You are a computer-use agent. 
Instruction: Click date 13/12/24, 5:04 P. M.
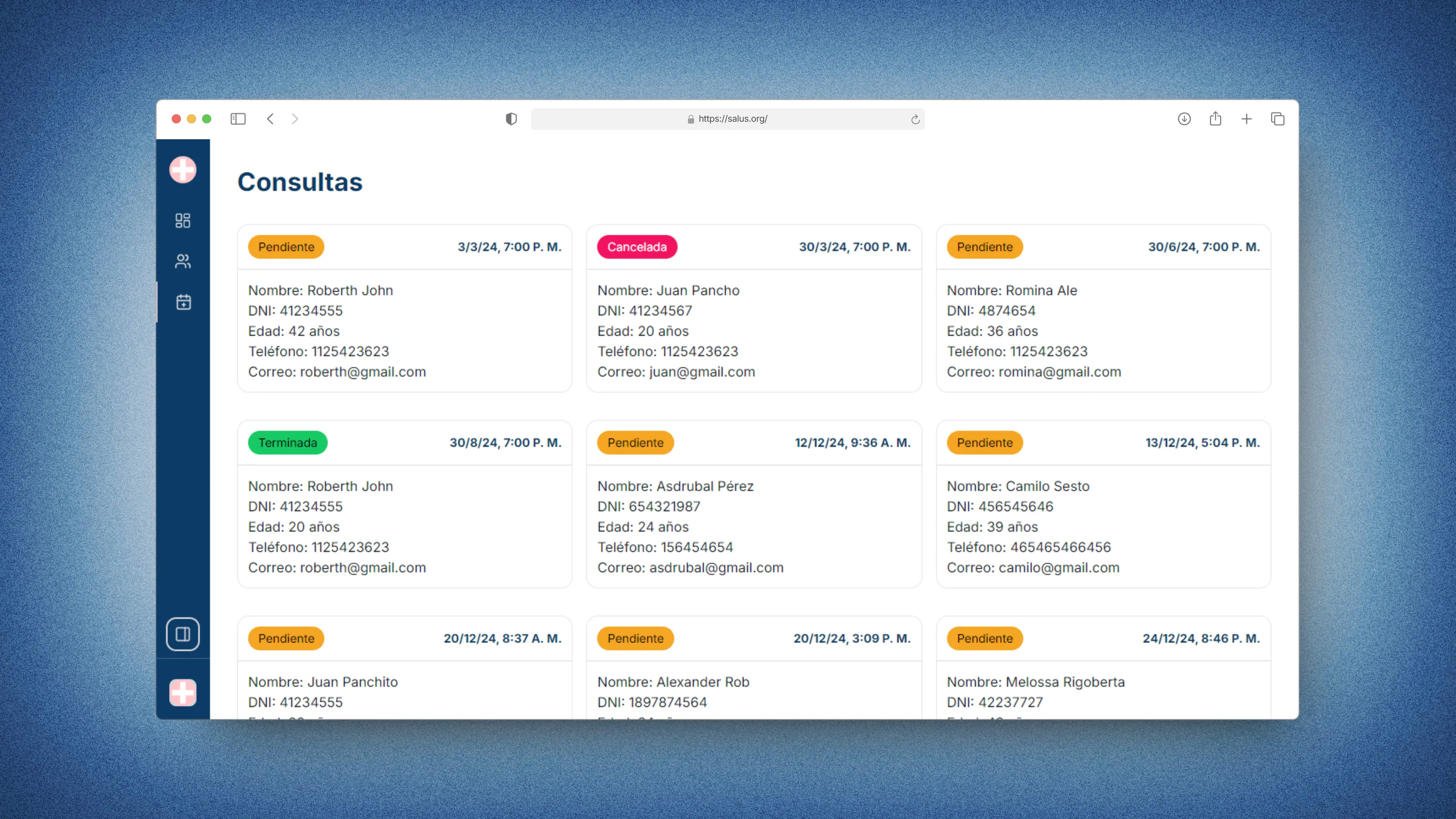(x=1203, y=442)
